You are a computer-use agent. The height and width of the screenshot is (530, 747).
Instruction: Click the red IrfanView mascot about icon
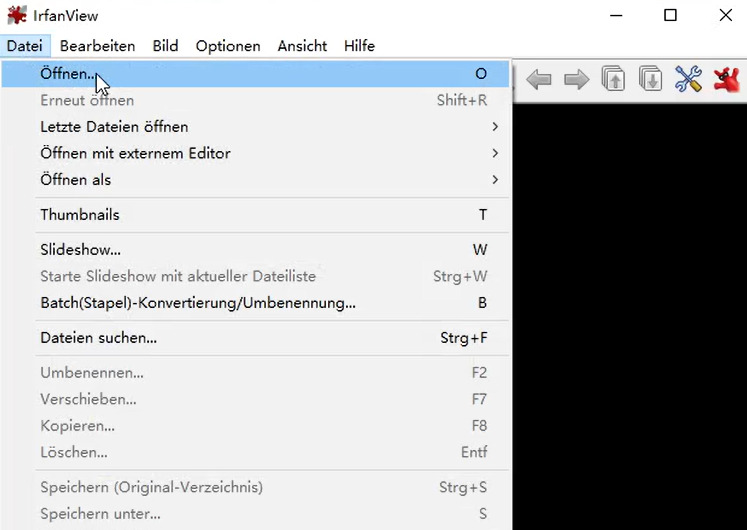[x=726, y=79]
